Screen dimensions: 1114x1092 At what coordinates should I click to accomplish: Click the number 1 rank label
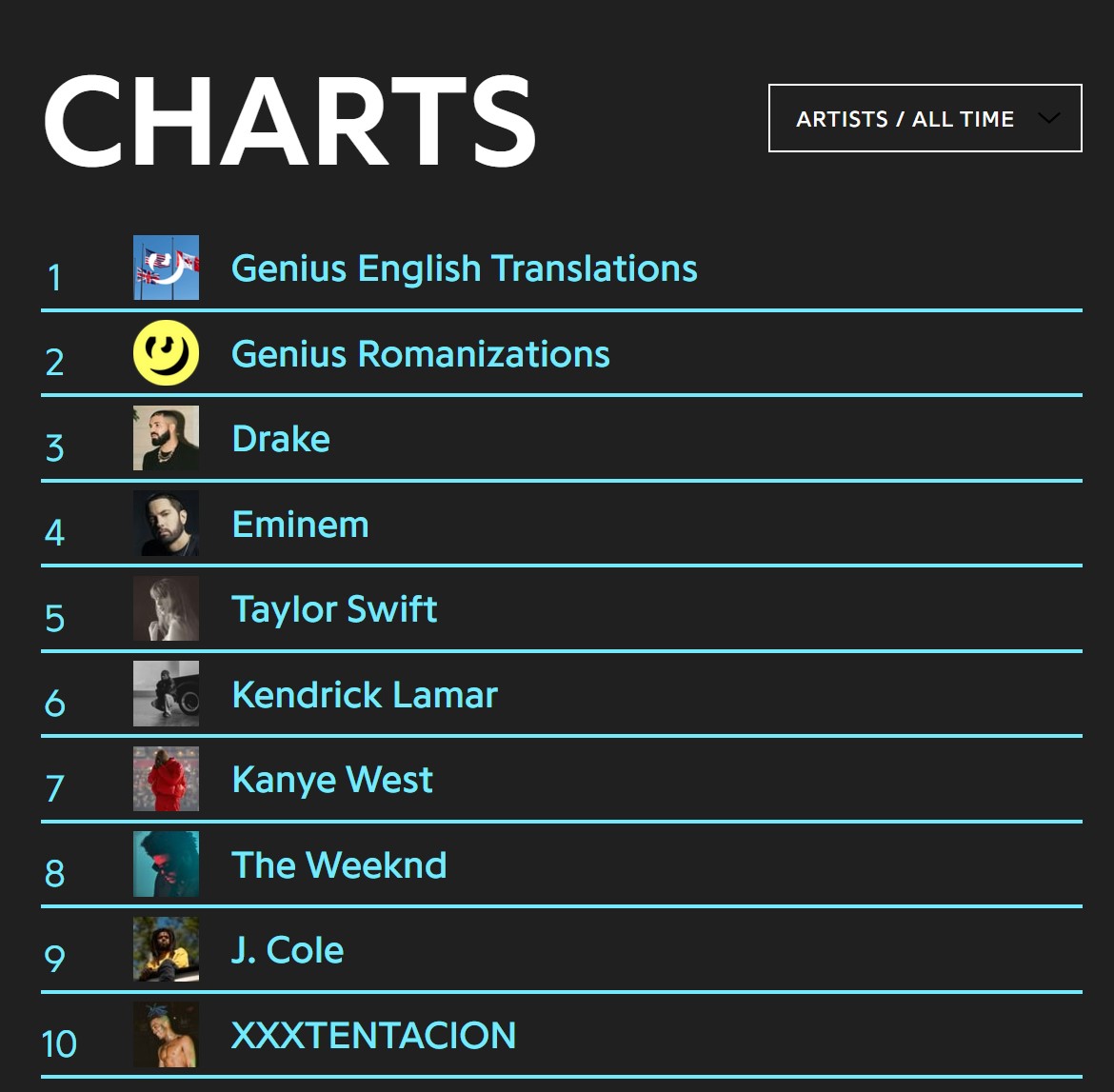[54, 278]
